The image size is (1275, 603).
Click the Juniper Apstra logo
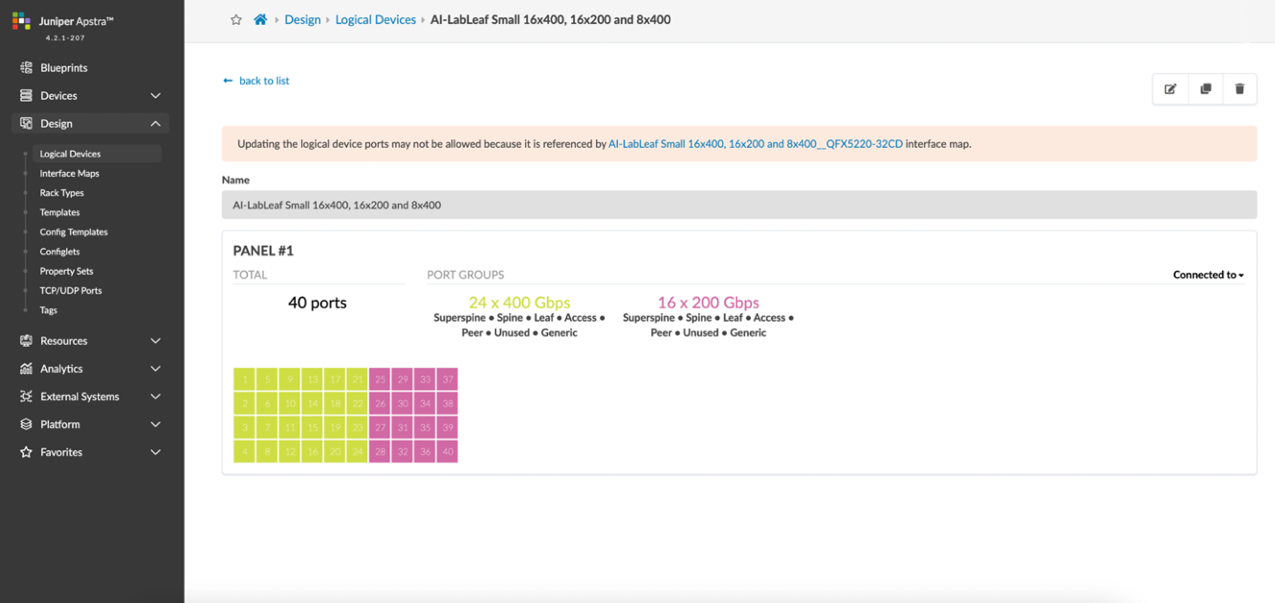click(x=22, y=21)
